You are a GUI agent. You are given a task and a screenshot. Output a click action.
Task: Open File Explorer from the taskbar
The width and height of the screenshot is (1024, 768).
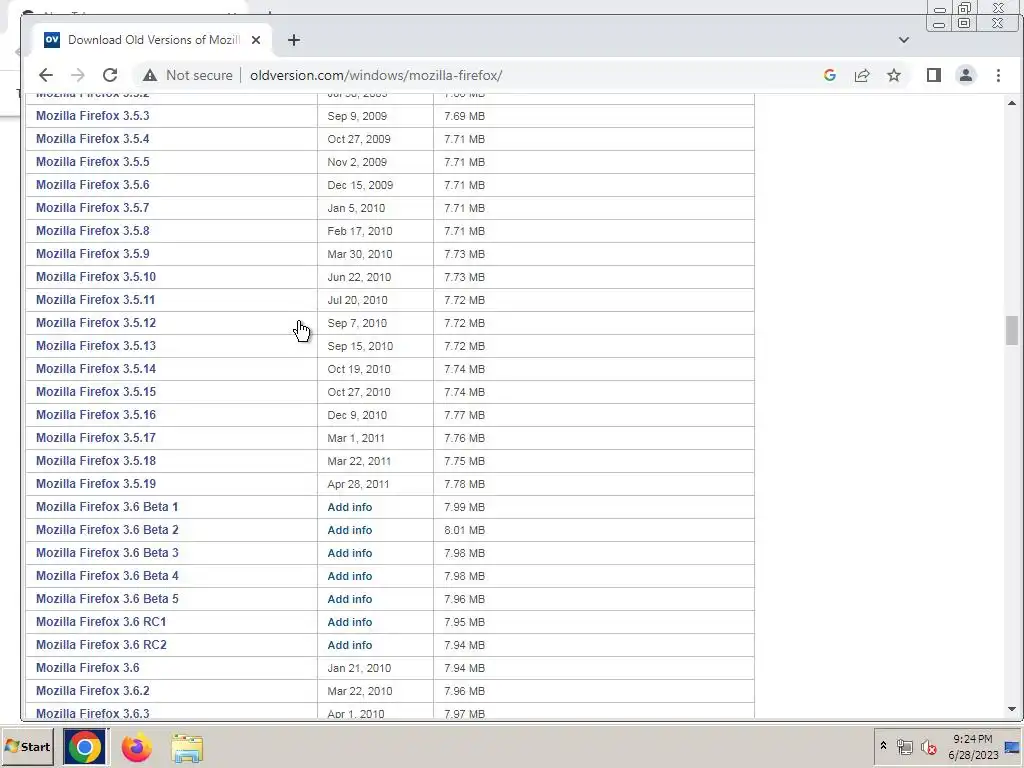click(x=187, y=748)
